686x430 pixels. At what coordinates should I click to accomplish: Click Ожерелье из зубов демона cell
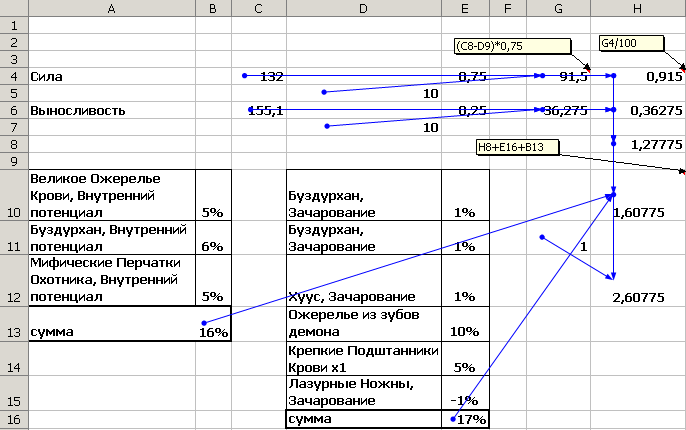(x=364, y=324)
